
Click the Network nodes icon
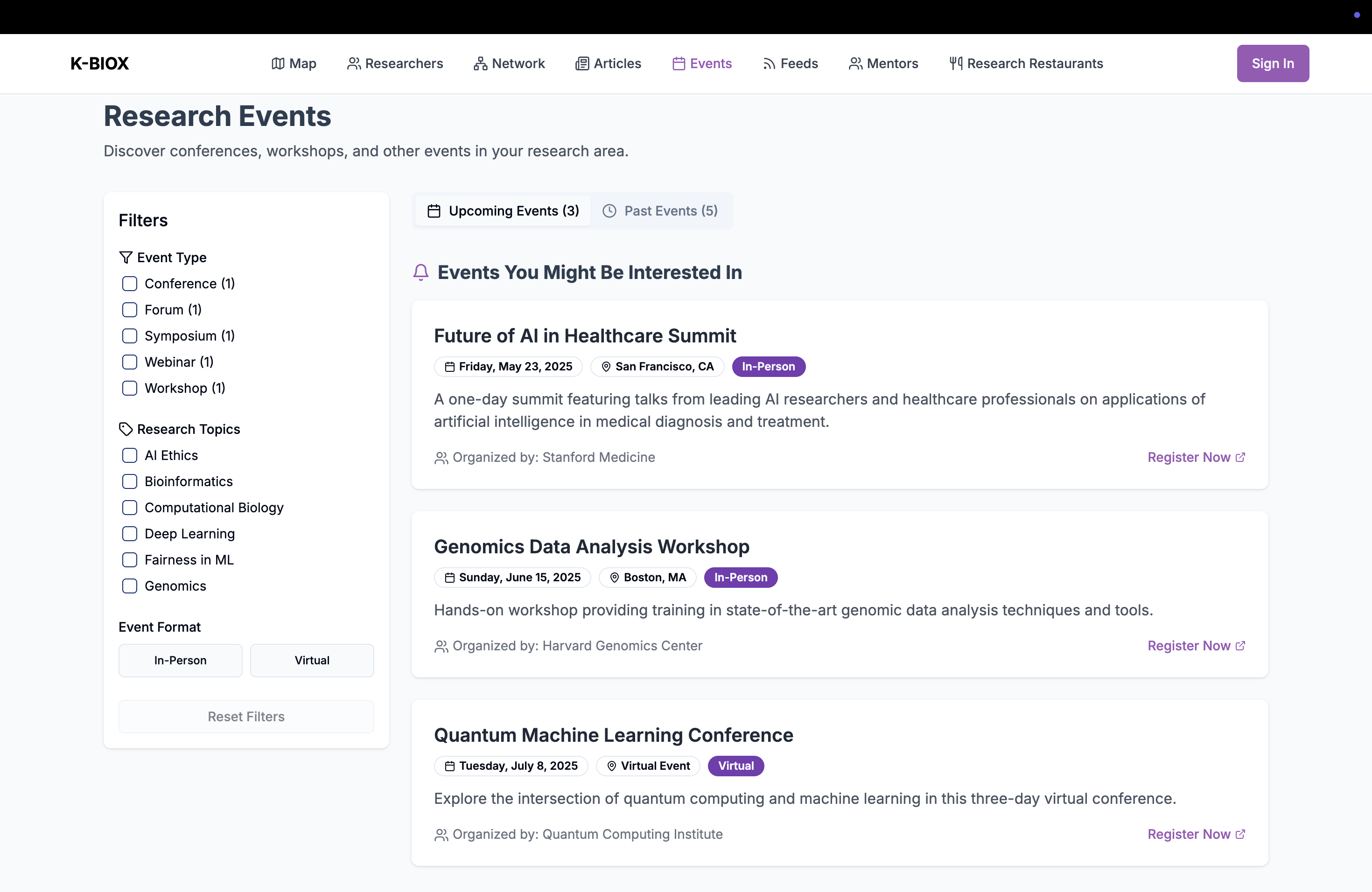pyautogui.click(x=480, y=63)
